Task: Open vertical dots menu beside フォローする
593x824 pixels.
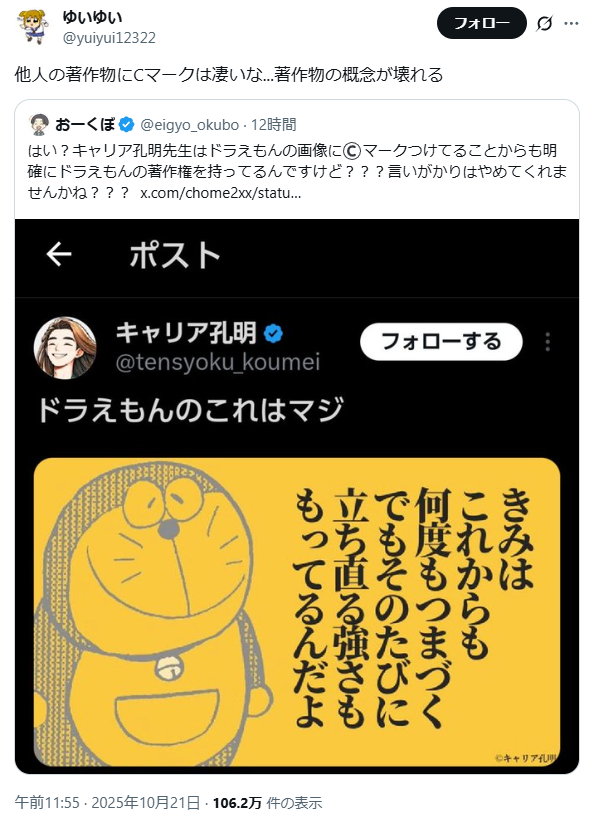Action: [x=548, y=342]
